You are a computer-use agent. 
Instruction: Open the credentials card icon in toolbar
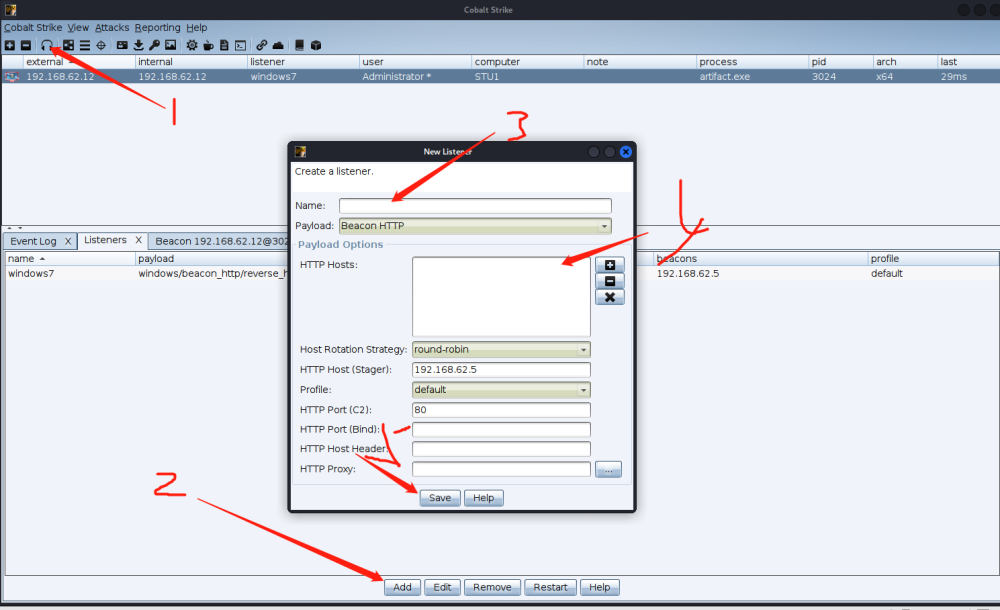tap(122, 45)
